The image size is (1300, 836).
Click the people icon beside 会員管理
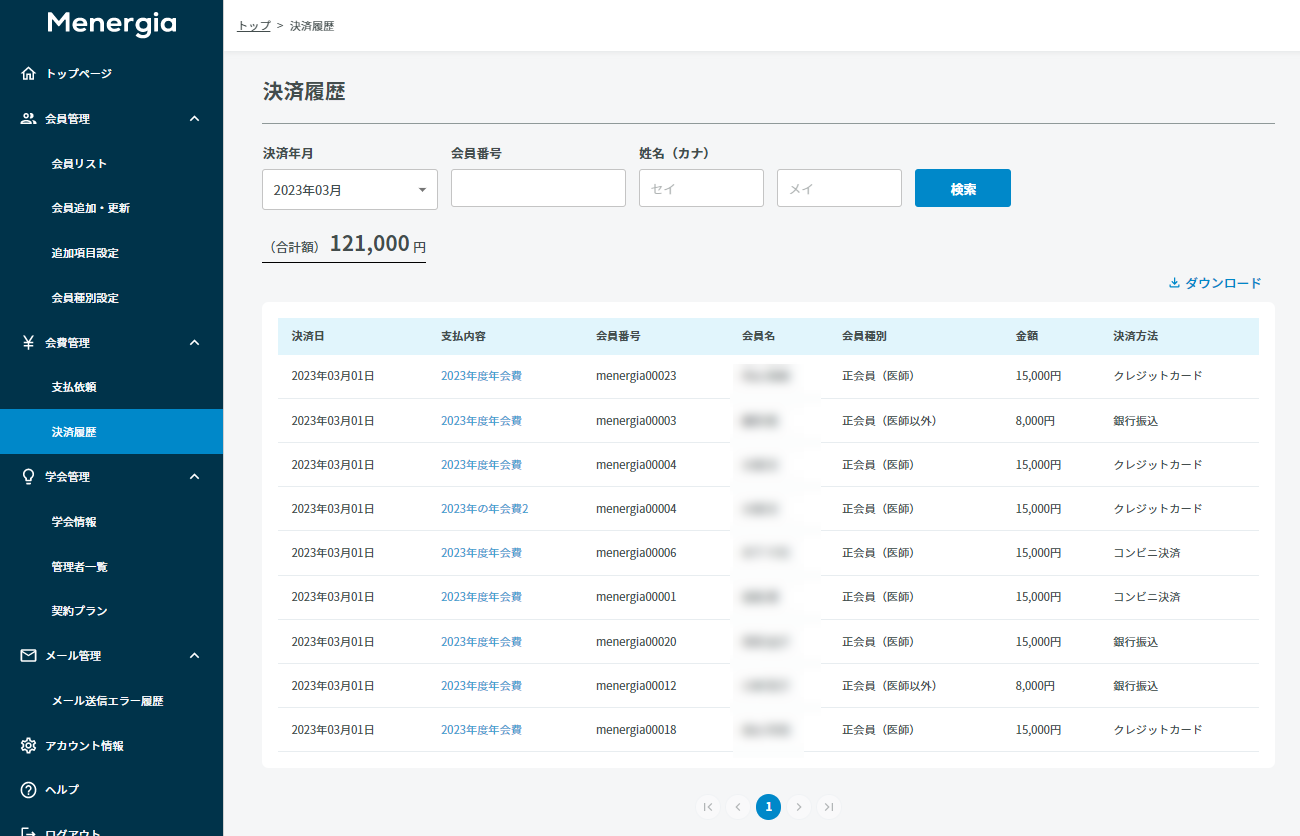[28, 118]
